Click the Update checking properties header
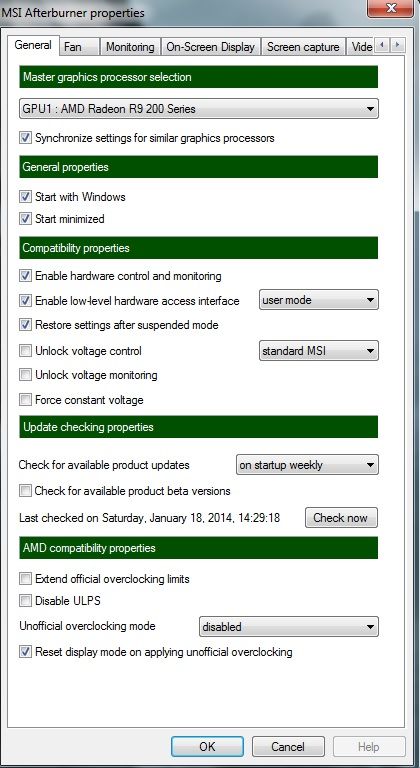 point(198,427)
